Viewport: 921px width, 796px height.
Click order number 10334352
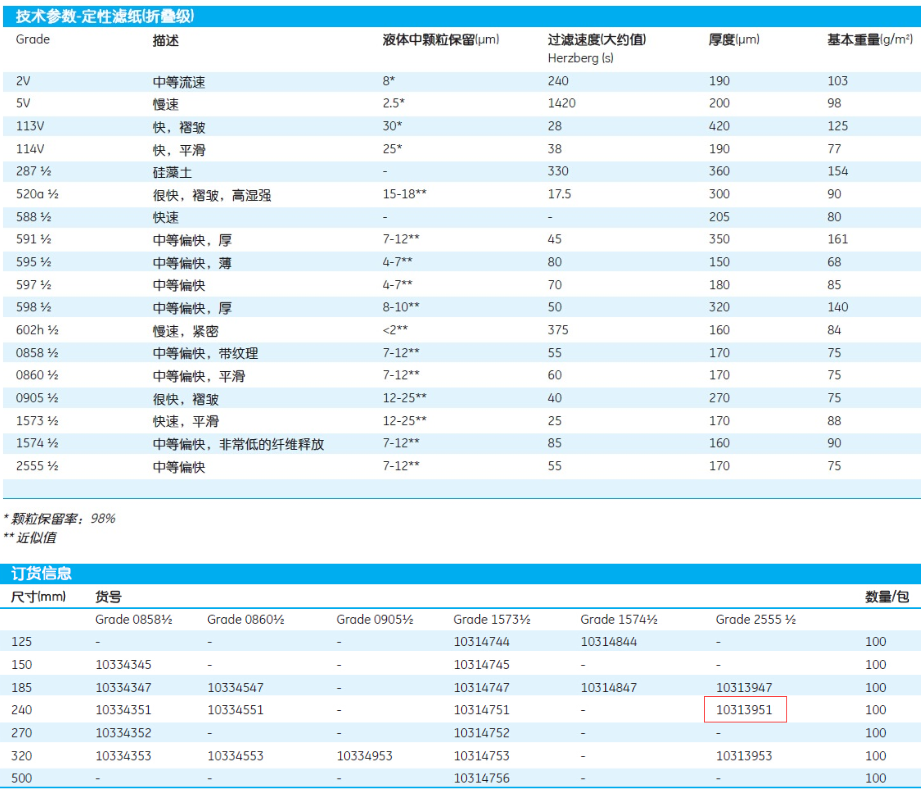click(123, 733)
